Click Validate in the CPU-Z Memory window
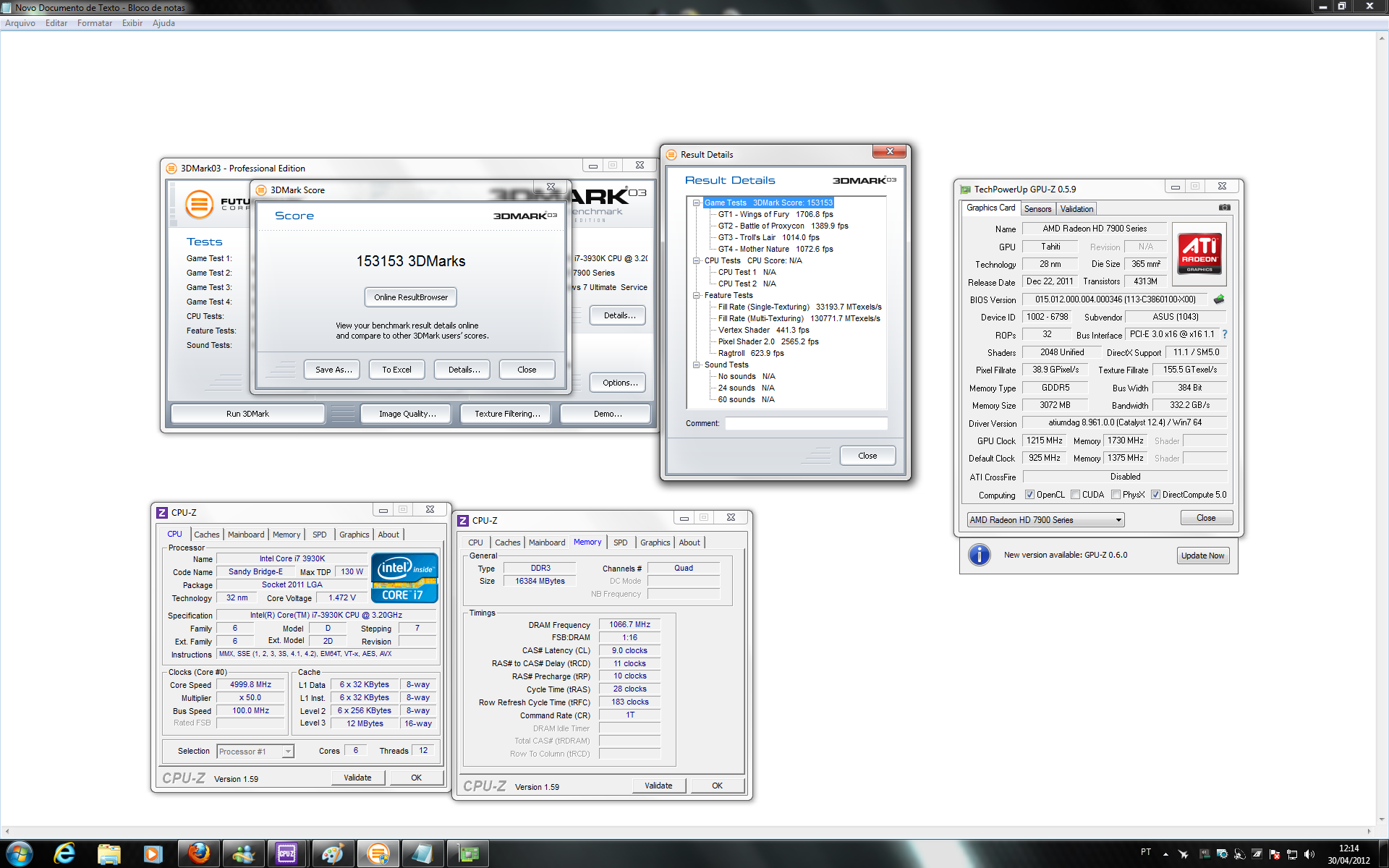The image size is (1389, 868). click(658, 786)
